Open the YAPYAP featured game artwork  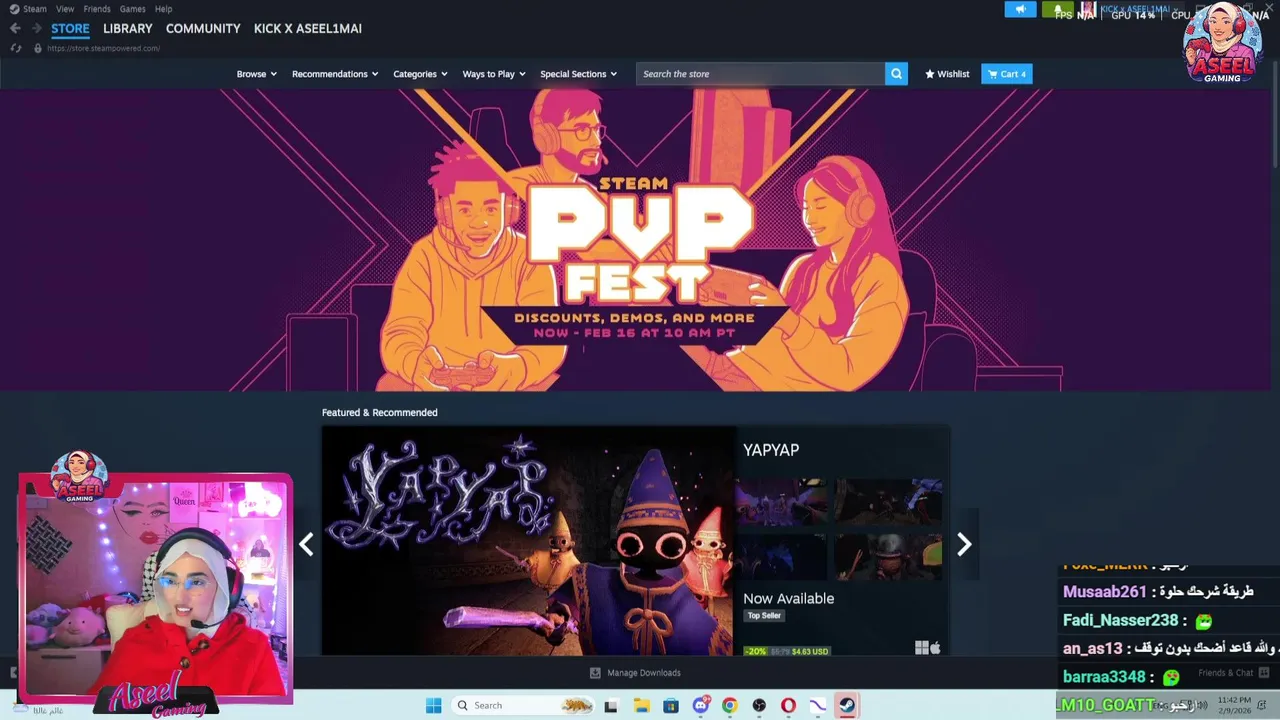click(x=528, y=541)
